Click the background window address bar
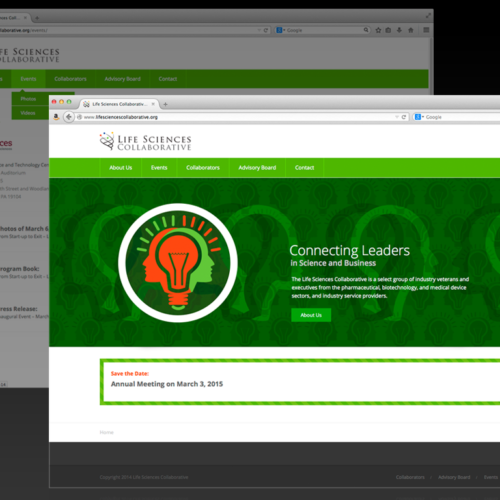This screenshot has height=500, width=500. click(x=135, y=30)
